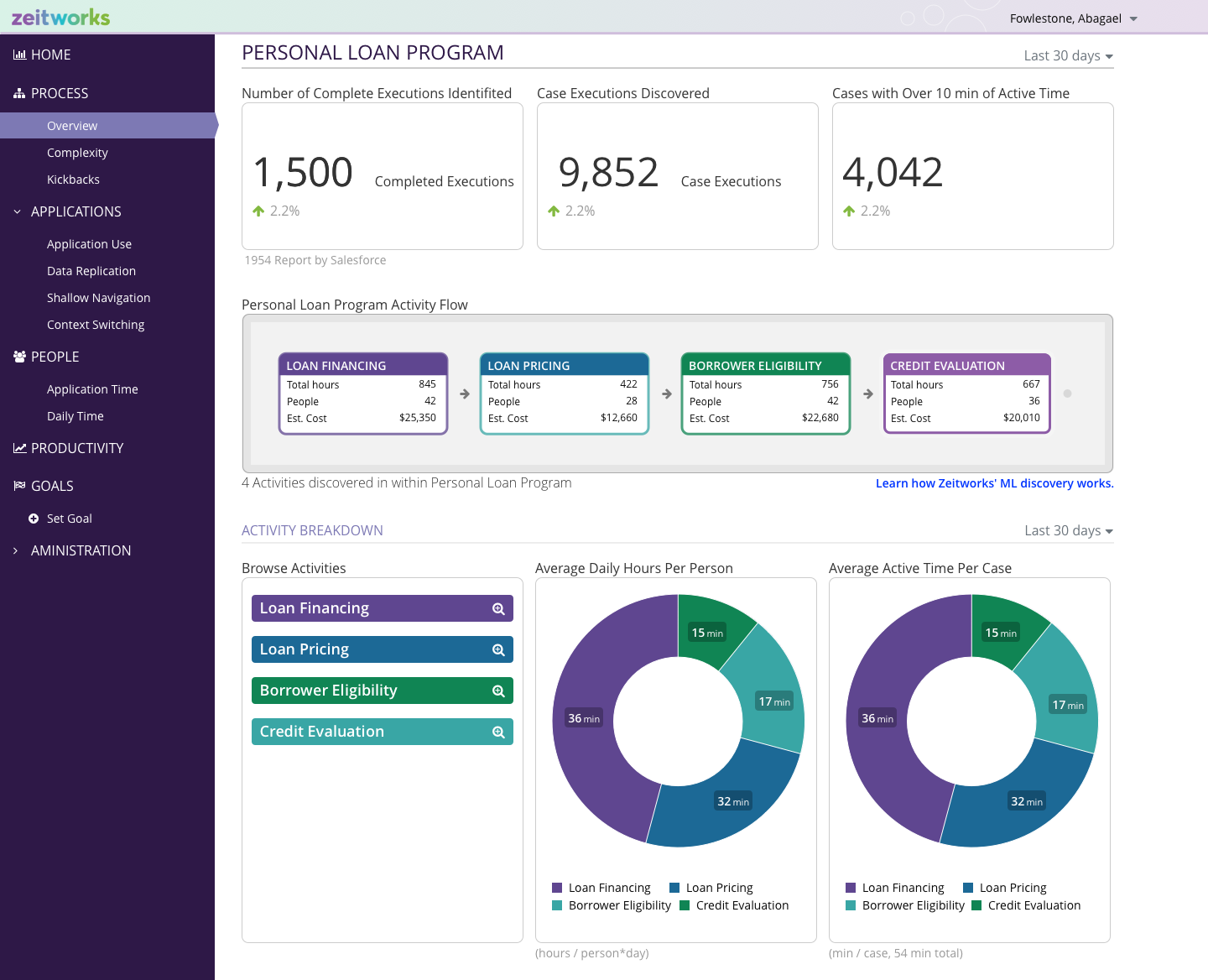Click magnifier icon on Credit Evaluation bar
The width and height of the screenshot is (1208, 980).
coord(498,732)
